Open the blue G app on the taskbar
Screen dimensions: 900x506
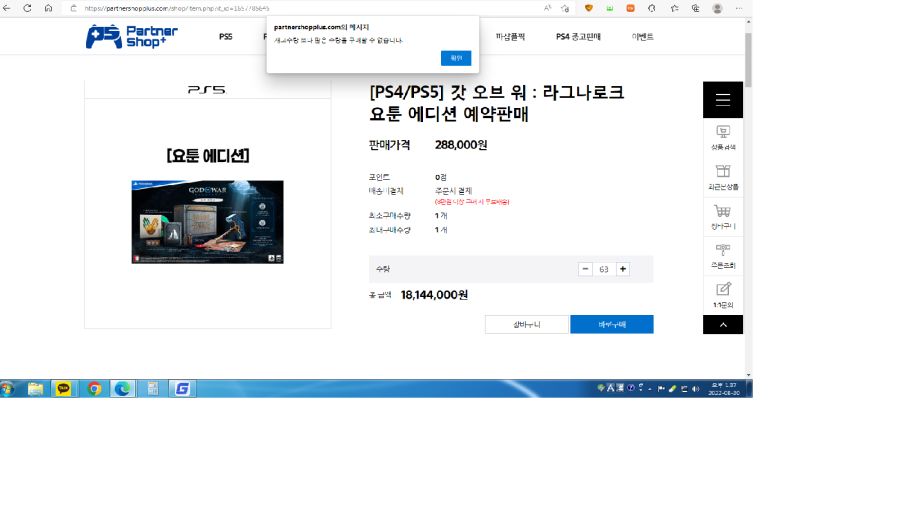(183, 388)
